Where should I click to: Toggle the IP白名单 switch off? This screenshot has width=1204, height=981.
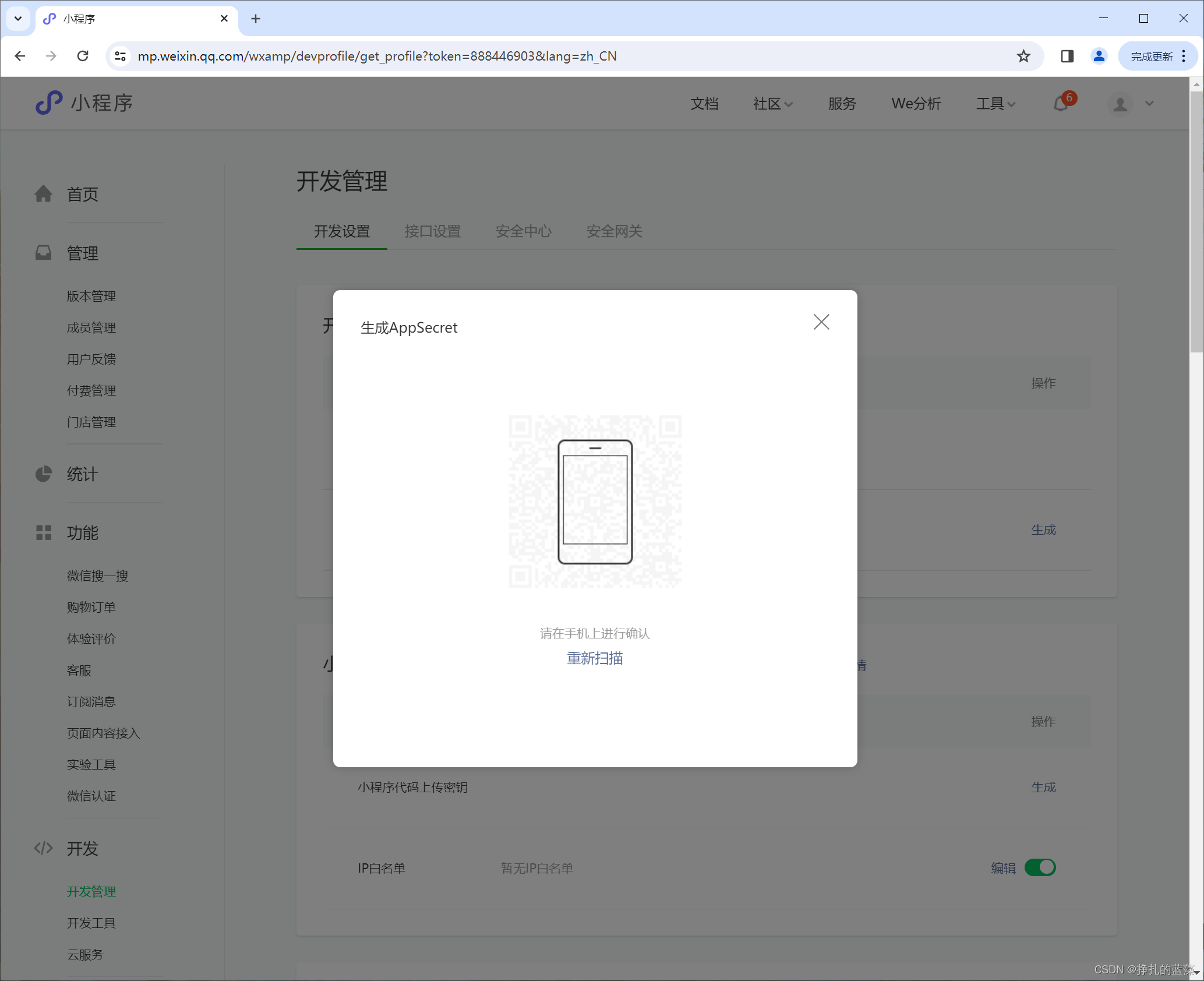(x=1040, y=867)
